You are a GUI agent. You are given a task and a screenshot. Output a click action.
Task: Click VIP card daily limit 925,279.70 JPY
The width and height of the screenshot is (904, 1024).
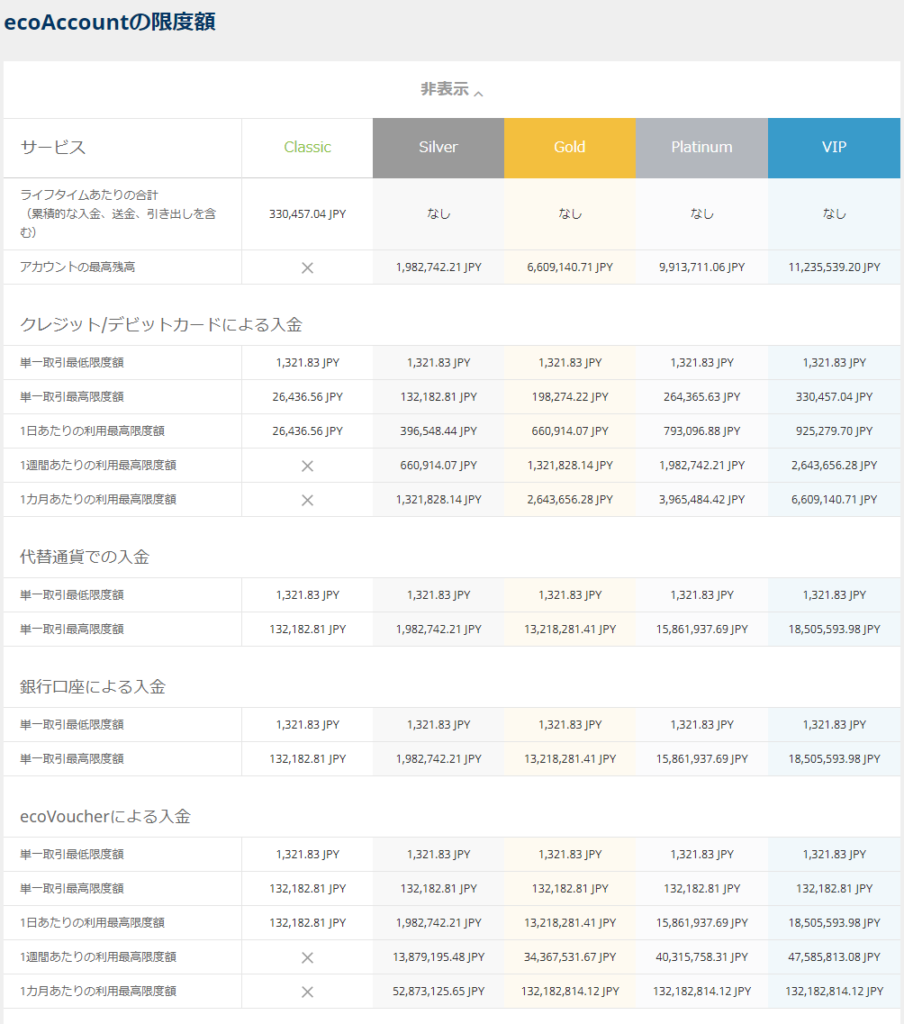click(834, 431)
